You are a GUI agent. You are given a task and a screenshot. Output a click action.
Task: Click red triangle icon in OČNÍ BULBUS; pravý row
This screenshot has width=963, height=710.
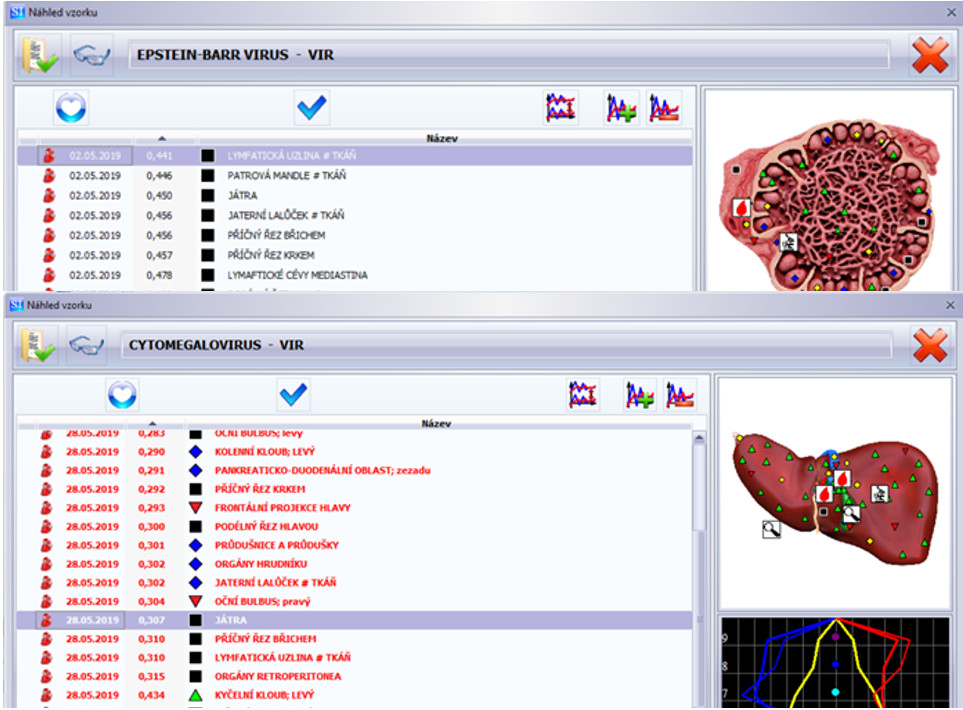coord(195,601)
